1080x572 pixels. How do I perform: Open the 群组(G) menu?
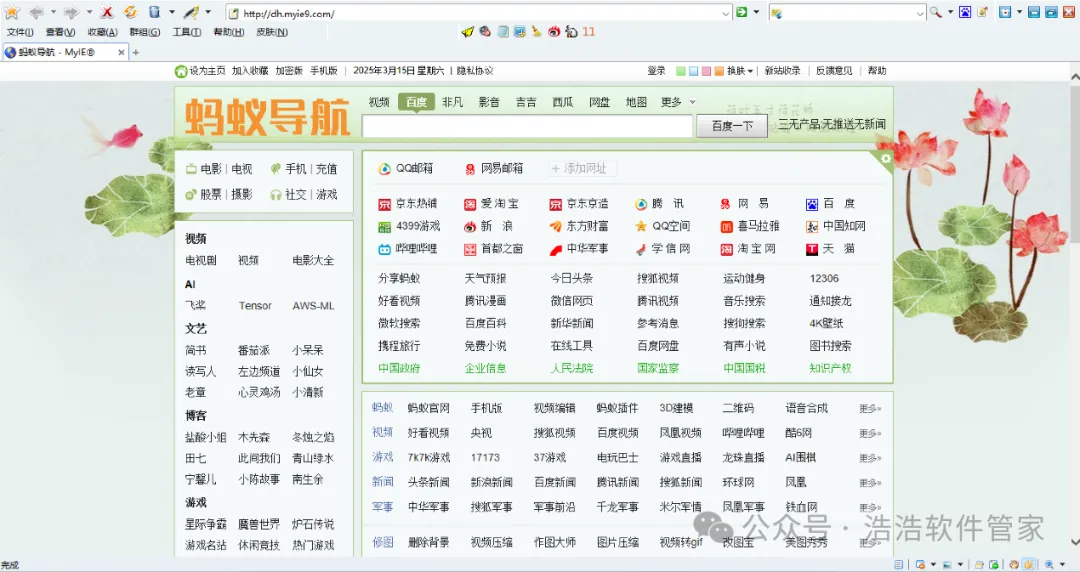[x=145, y=32]
